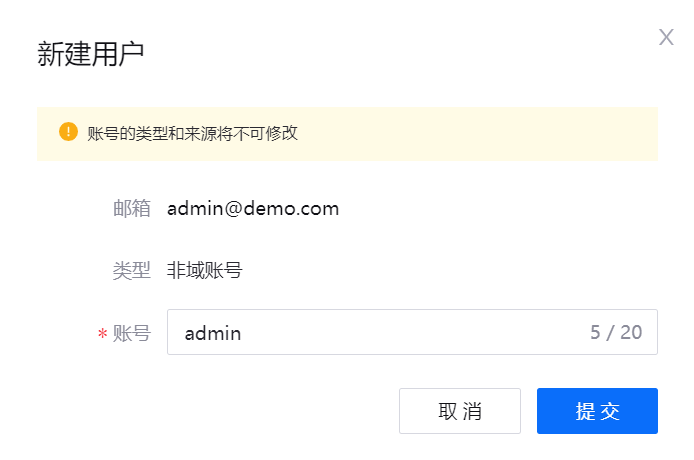694x460 pixels.
Task: Click the admin text inside the account field
Action: [x=213, y=333]
